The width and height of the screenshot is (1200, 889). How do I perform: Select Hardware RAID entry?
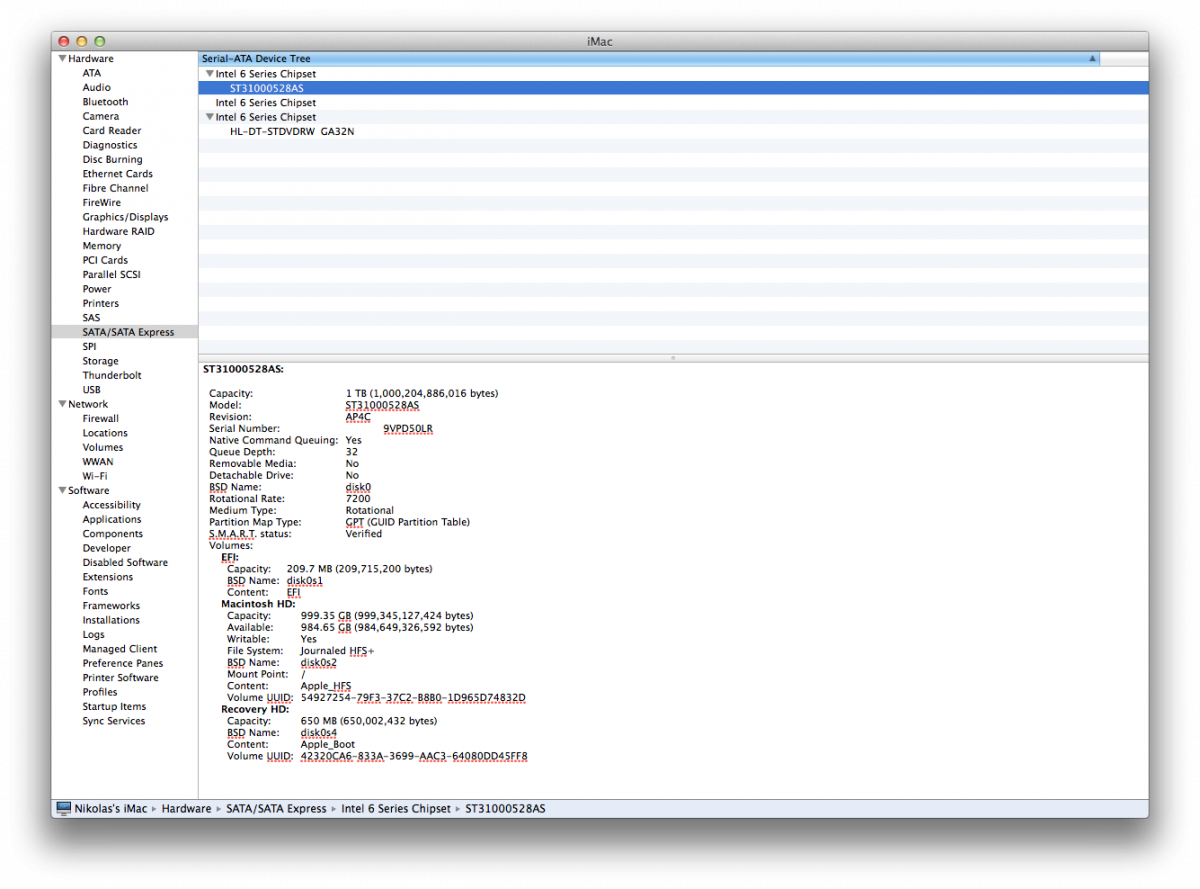pyautogui.click(x=118, y=232)
